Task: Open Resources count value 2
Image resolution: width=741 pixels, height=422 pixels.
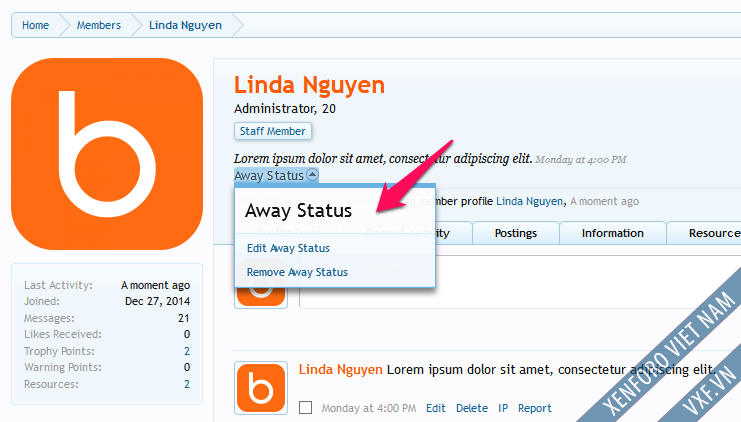Action: pyautogui.click(x=187, y=384)
